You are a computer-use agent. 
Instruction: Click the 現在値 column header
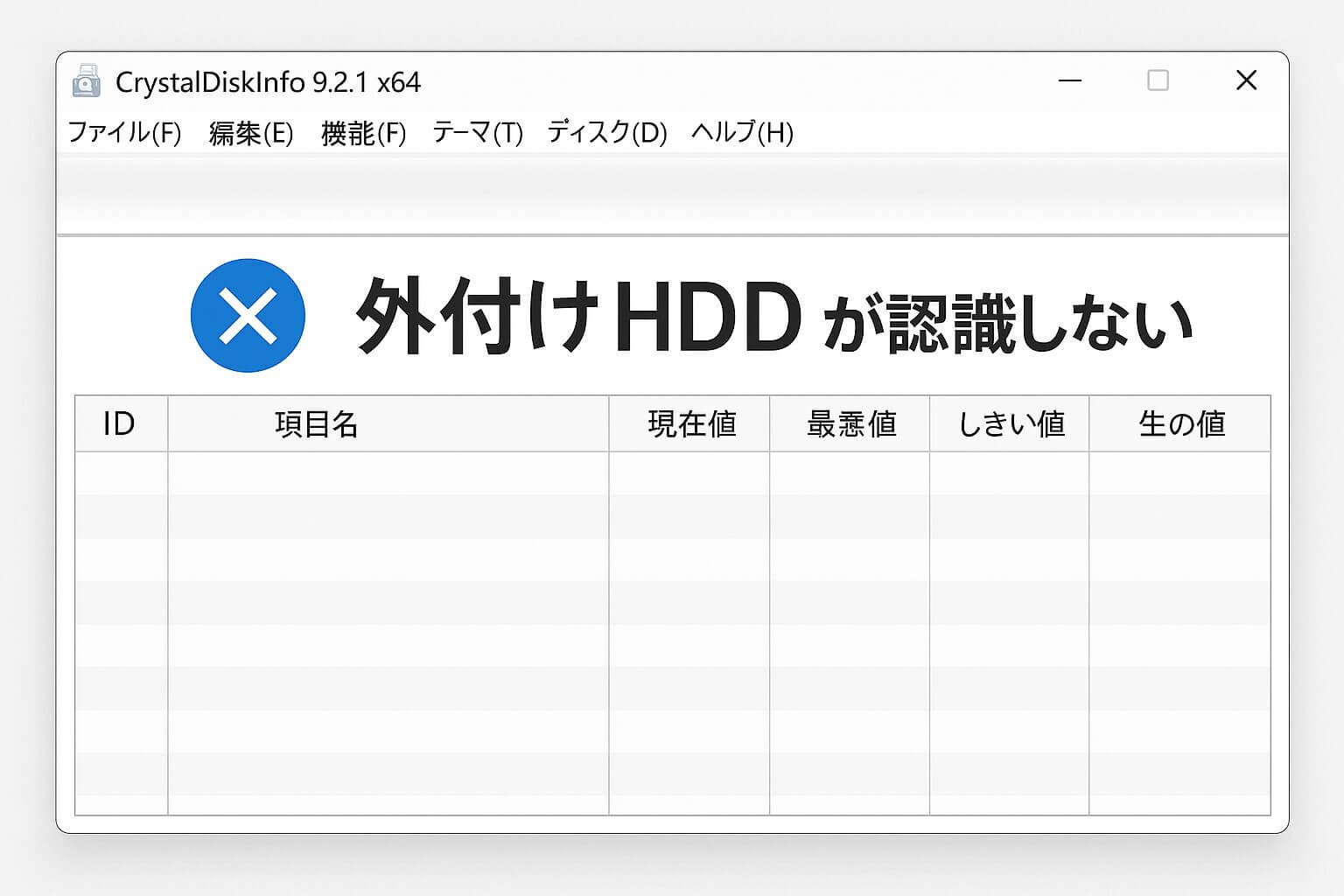tap(691, 424)
